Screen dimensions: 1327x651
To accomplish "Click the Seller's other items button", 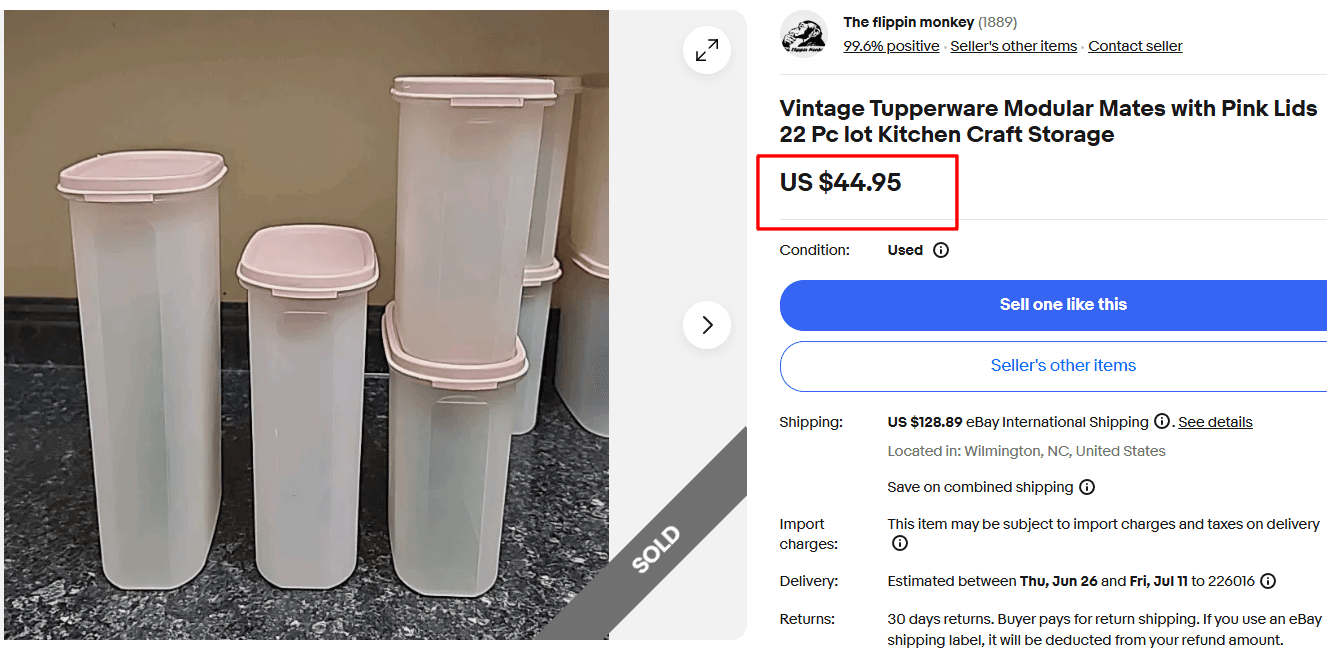I will [x=1063, y=366].
